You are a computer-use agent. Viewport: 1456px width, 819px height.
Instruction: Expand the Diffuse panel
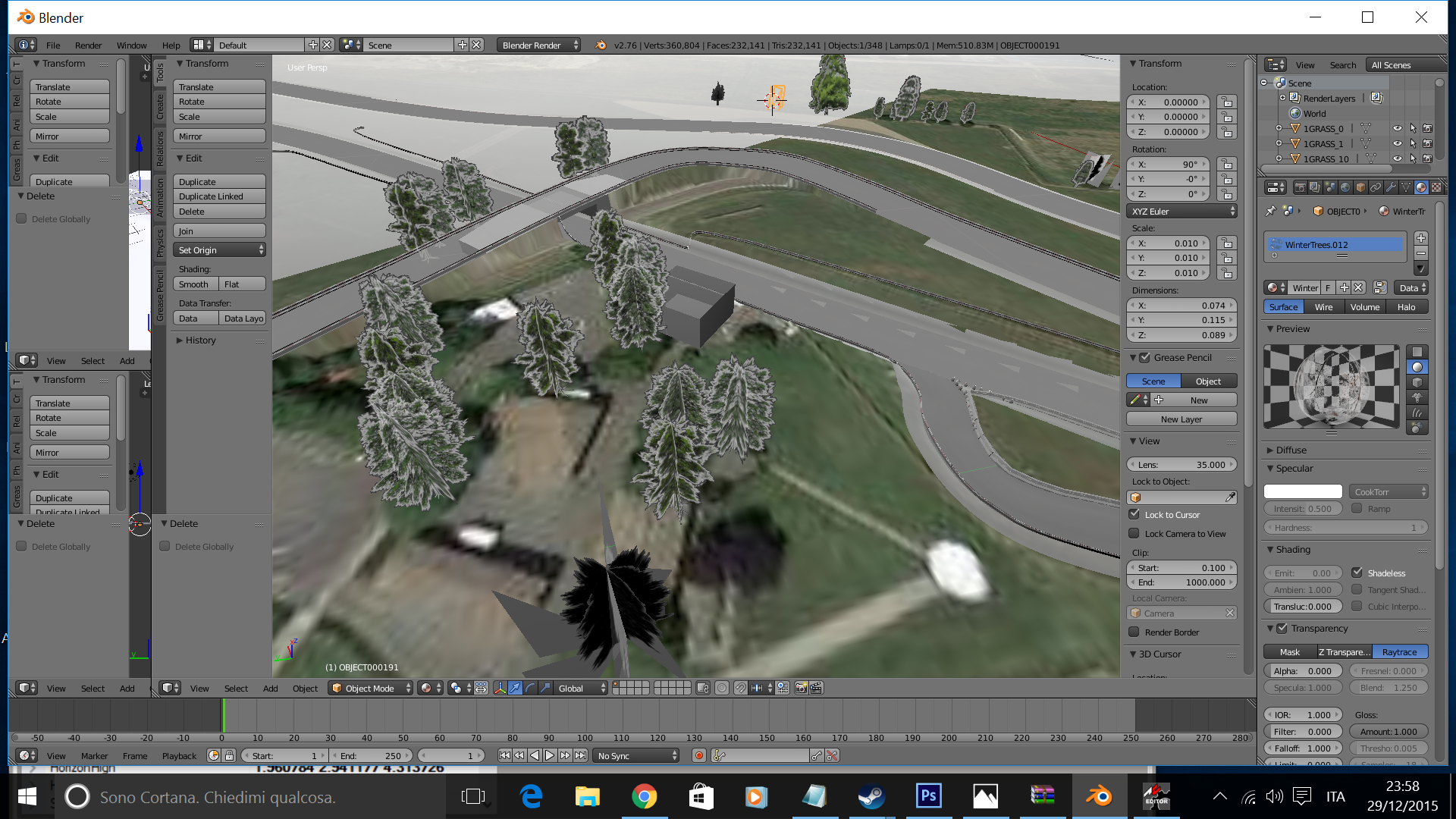click(1291, 450)
